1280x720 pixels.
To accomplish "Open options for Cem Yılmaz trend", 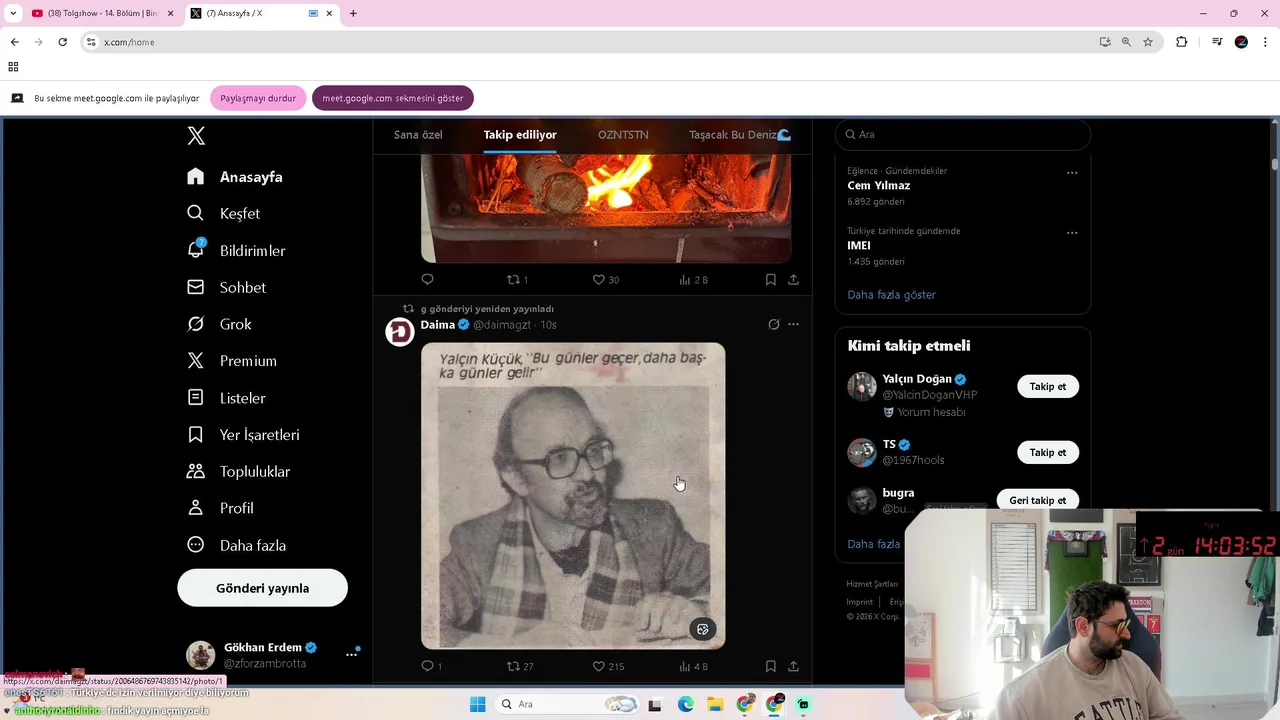I will 1072,172.
